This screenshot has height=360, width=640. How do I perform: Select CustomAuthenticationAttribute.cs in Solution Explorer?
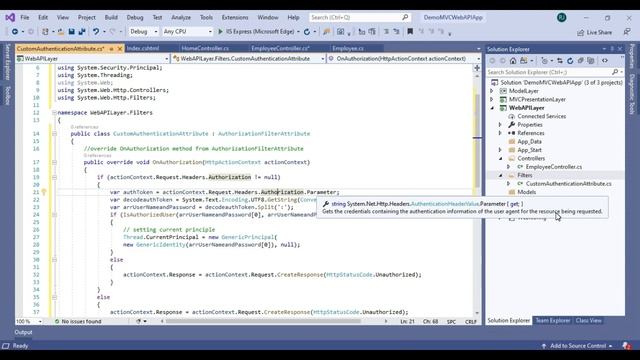click(569, 184)
